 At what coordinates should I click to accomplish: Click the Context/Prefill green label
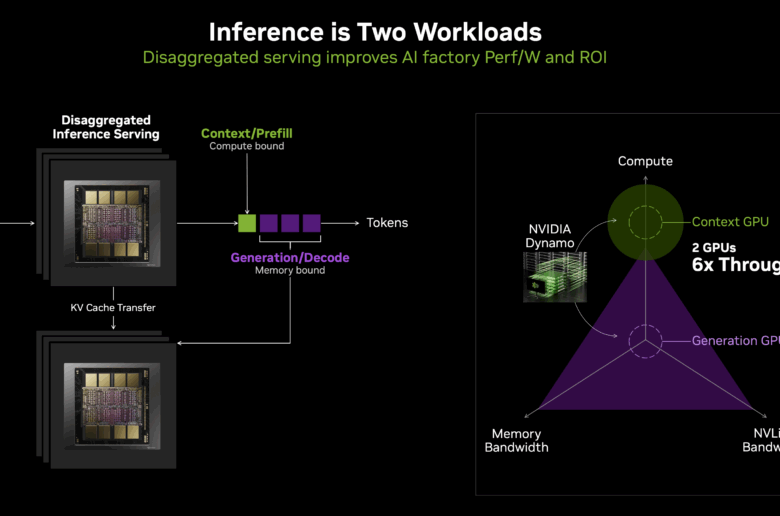tap(247, 133)
